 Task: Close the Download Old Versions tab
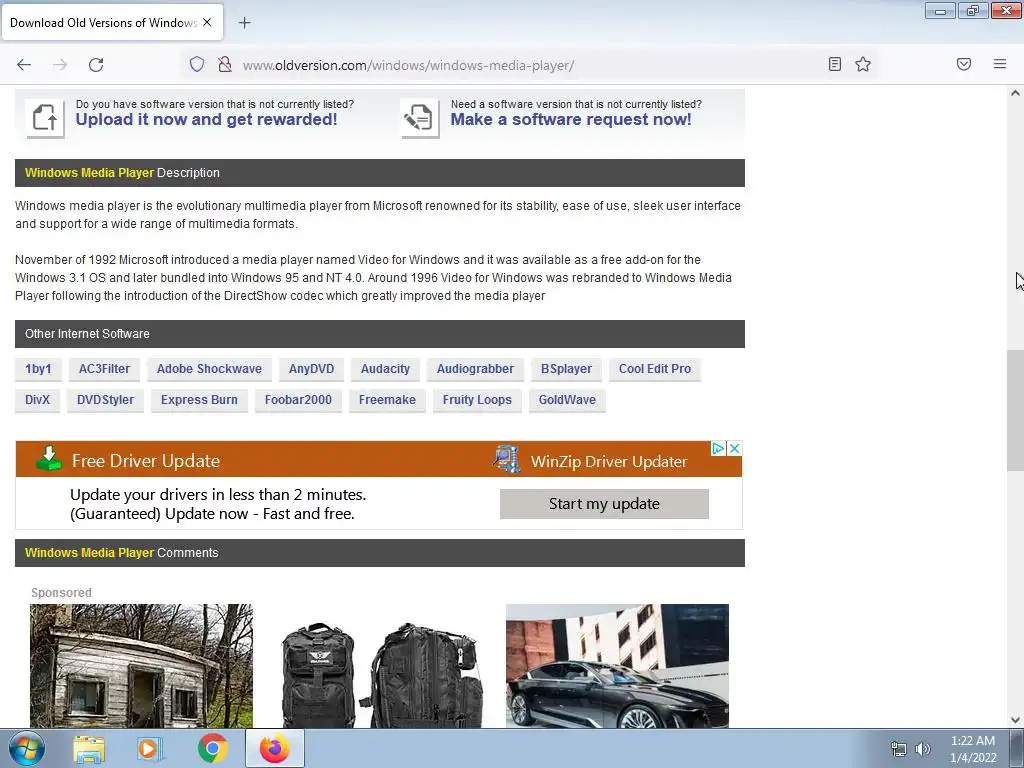pos(207,22)
